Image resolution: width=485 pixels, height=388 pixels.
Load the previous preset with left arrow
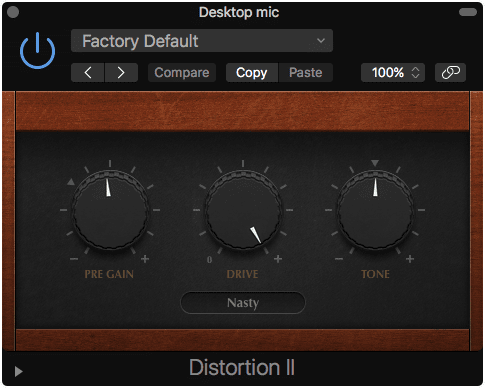pos(88,72)
